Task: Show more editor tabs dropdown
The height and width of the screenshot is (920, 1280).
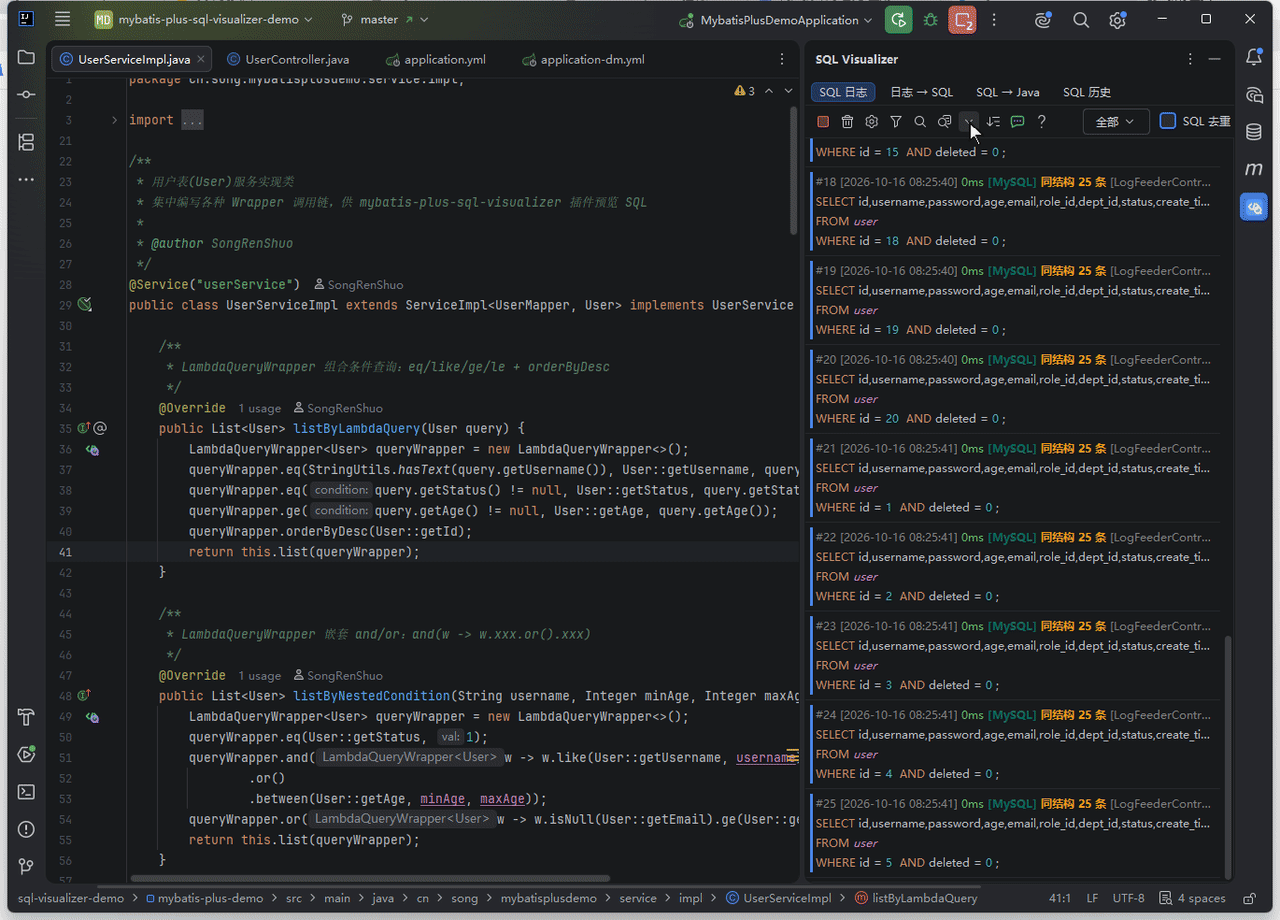Action: (x=782, y=59)
